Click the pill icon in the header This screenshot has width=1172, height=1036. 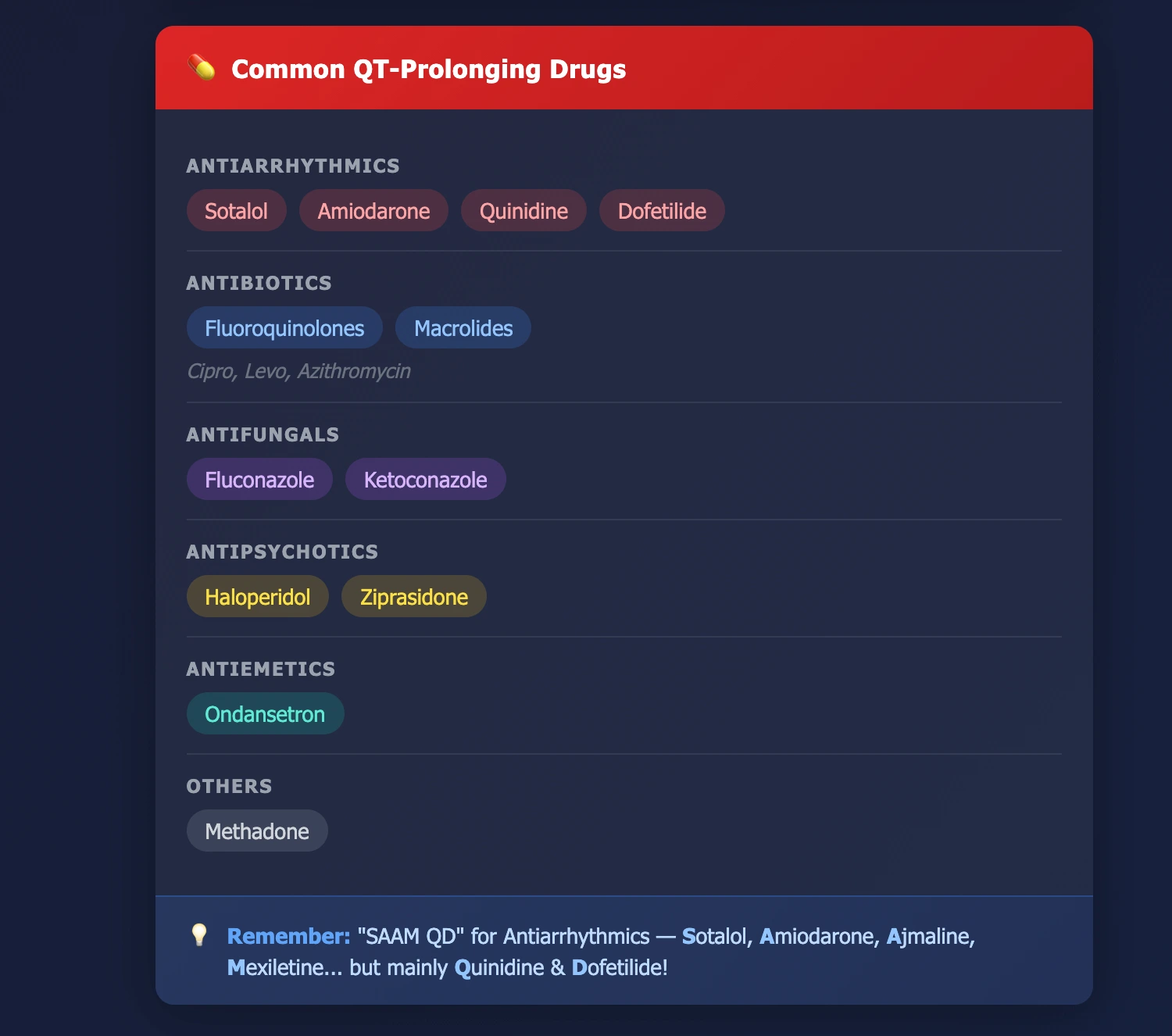coord(202,68)
